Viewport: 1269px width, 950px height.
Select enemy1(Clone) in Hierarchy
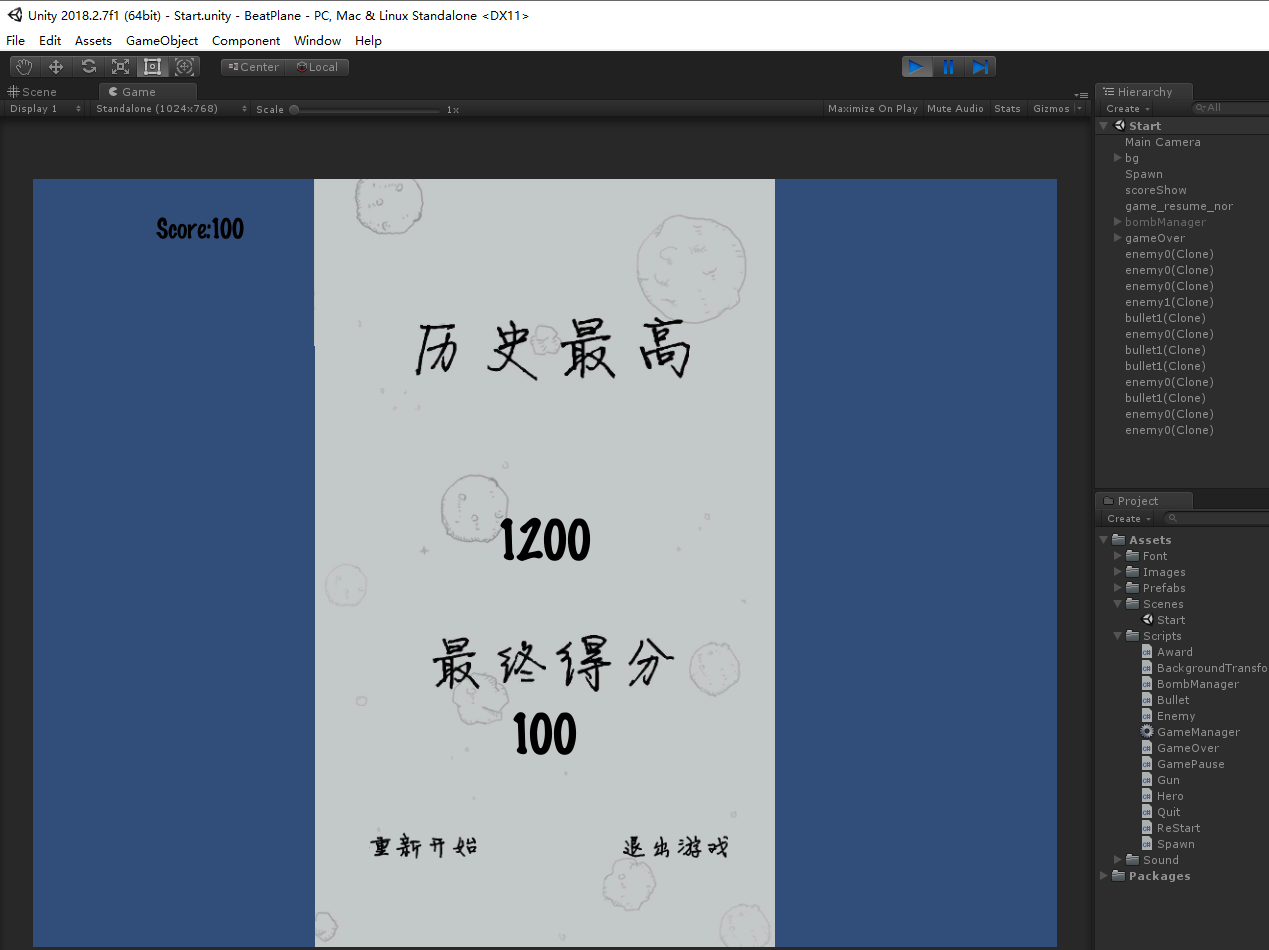point(1168,302)
